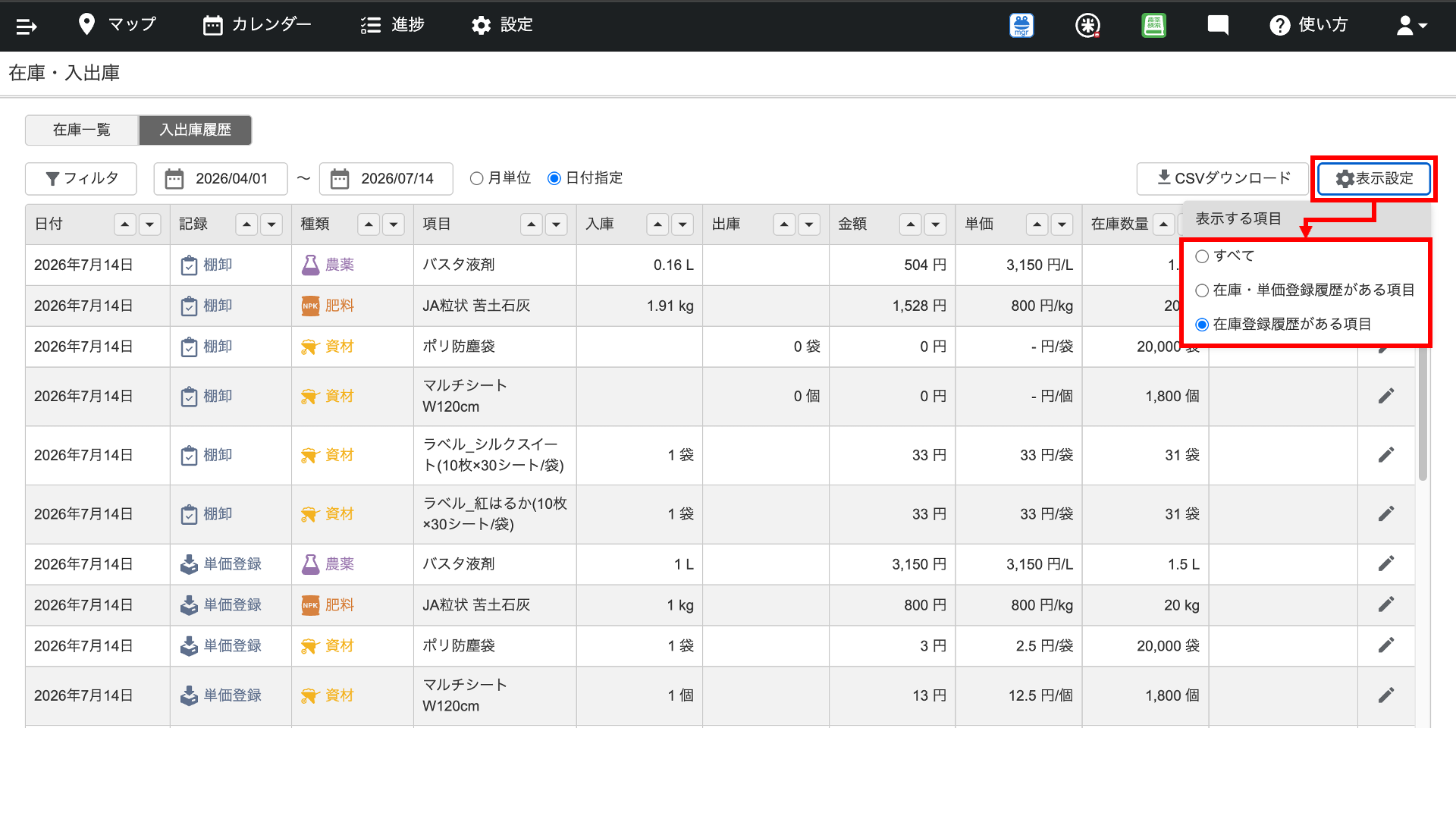Open the フィルタ button

pos(81,179)
